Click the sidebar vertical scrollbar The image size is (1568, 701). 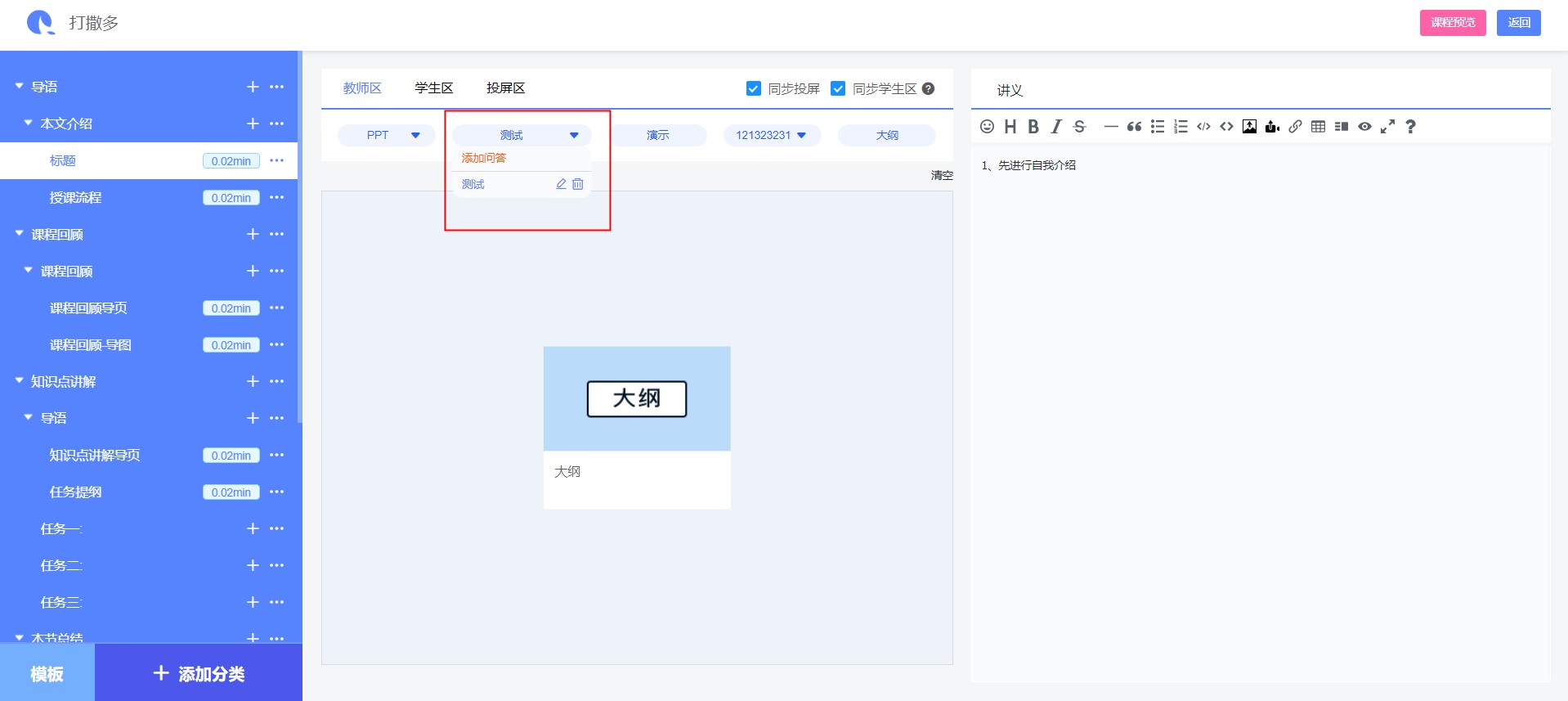pos(300,237)
